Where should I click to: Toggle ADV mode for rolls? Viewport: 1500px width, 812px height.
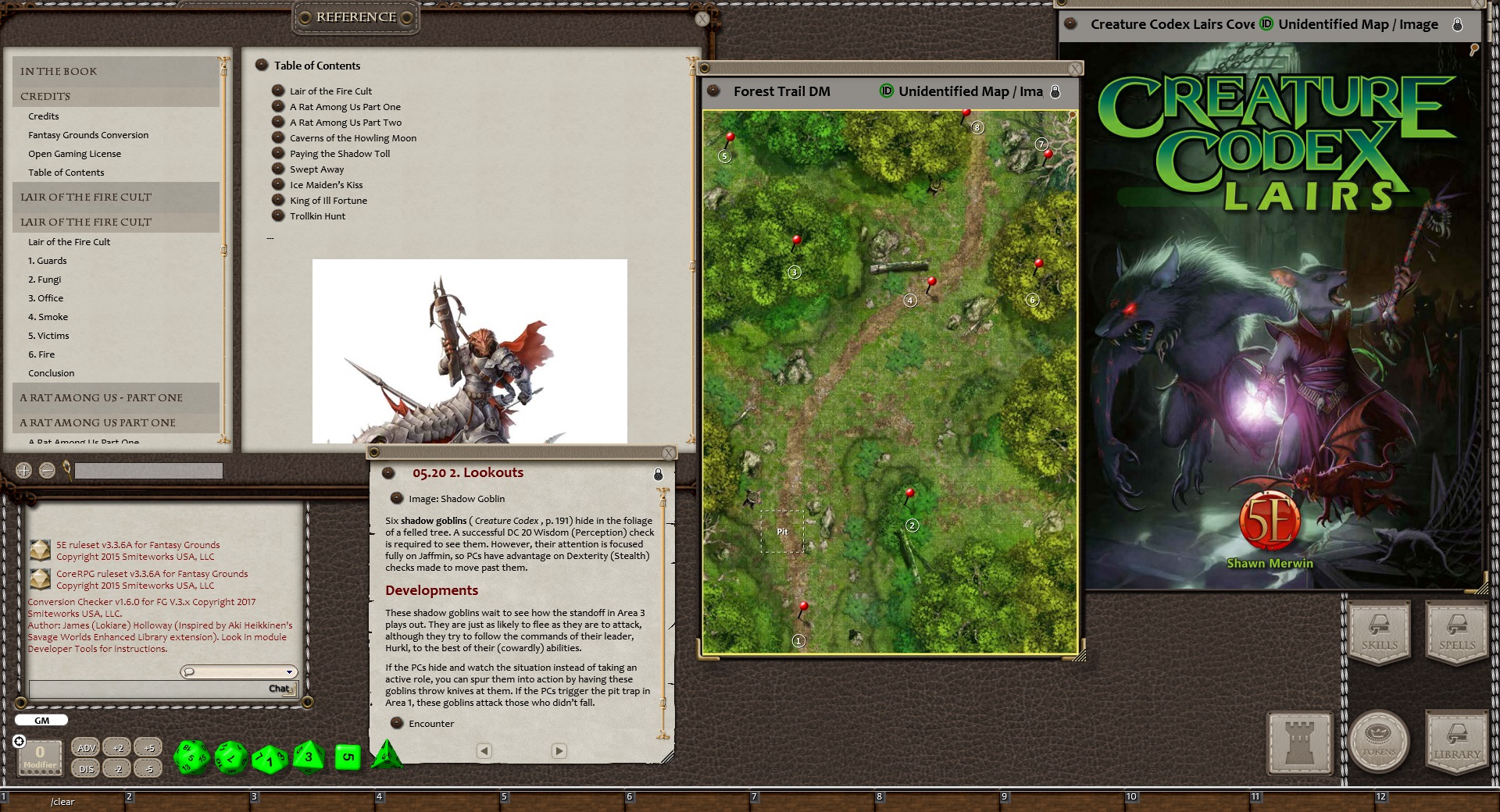click(86, 747)
